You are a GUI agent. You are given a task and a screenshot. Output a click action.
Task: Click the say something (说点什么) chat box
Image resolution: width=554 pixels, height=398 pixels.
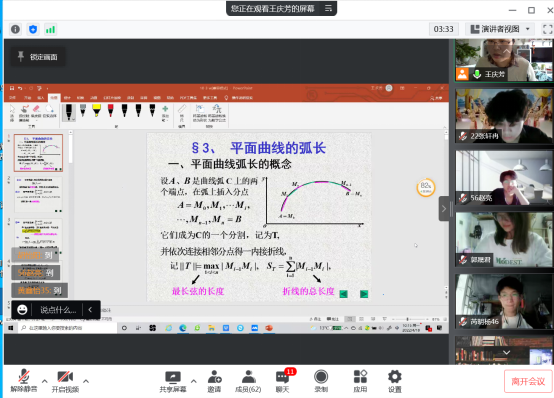tap(58, 310)
